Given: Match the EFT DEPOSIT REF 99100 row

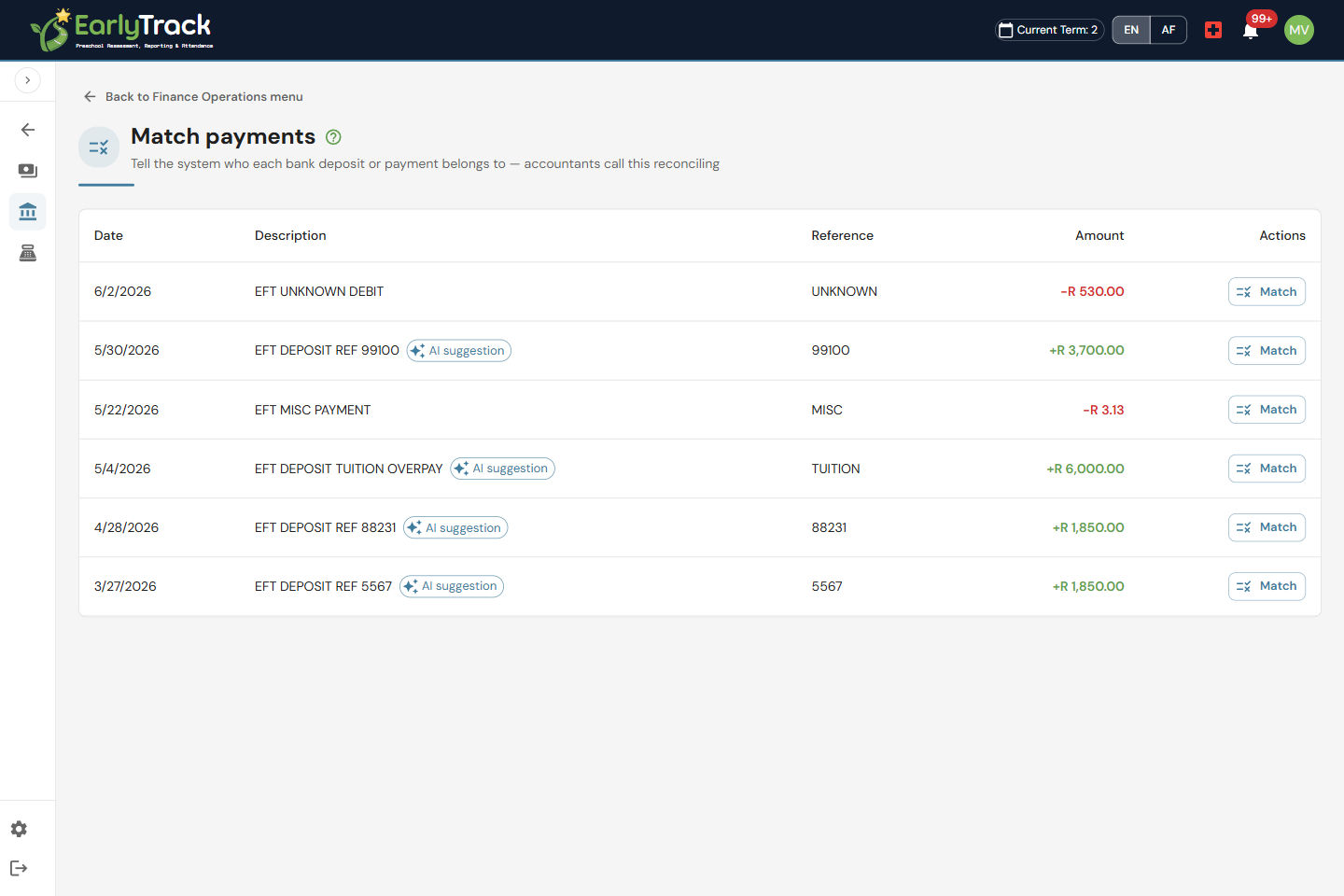Looking at the screenshot, I should point(1267,350).
